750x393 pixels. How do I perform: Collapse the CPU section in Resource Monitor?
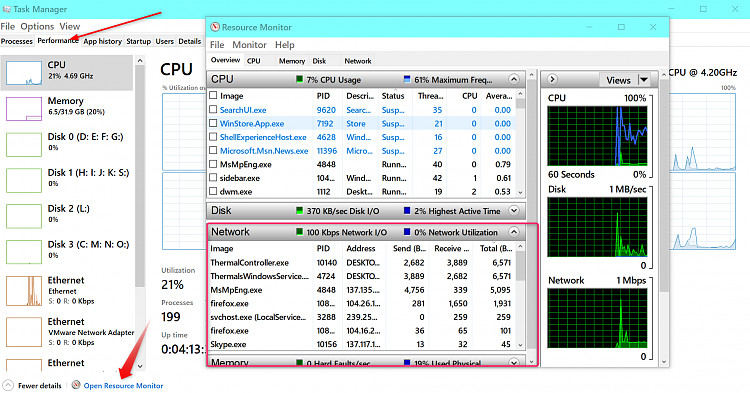[x=514, y=79]
